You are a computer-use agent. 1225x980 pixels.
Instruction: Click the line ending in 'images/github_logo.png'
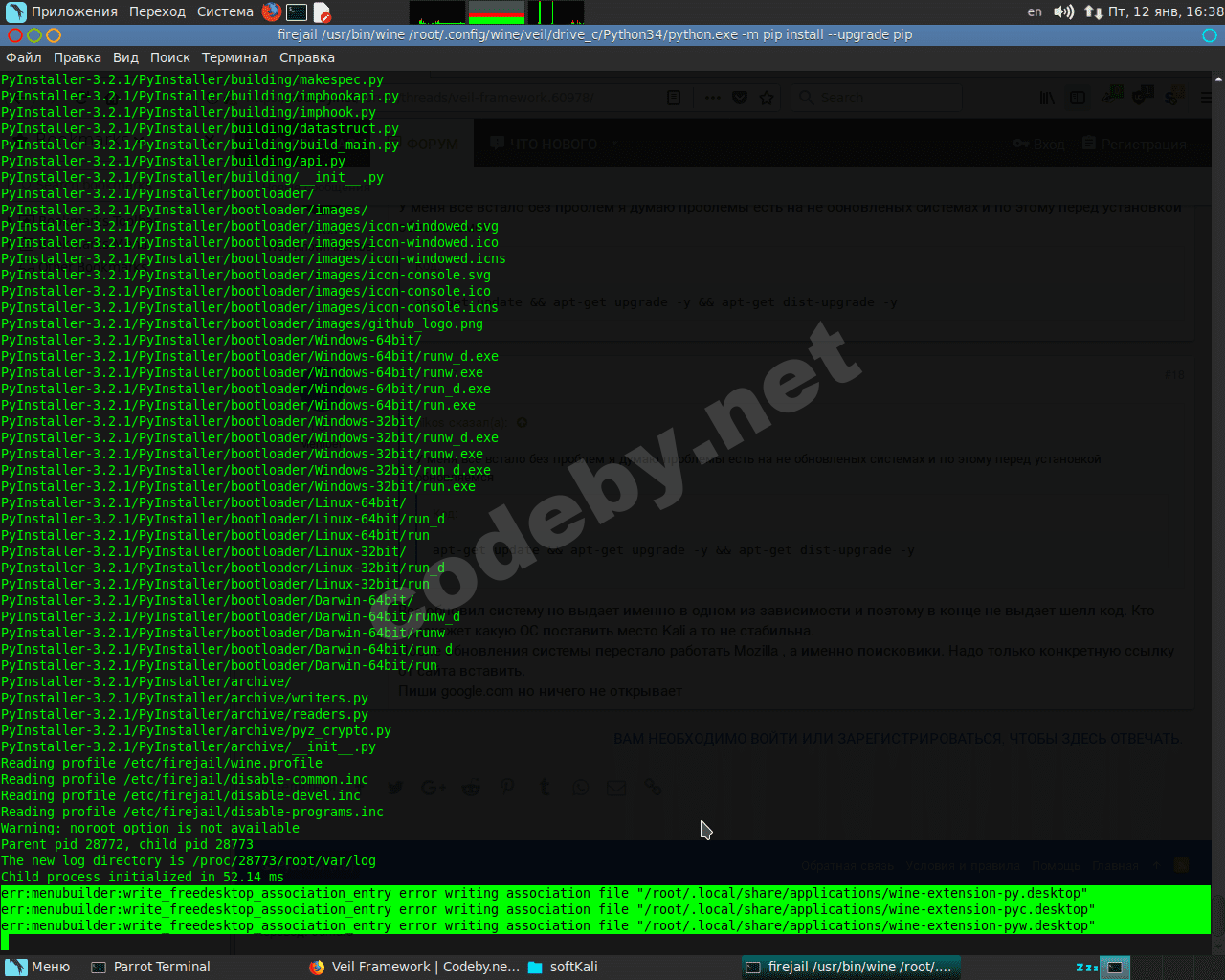pos(242,324)
